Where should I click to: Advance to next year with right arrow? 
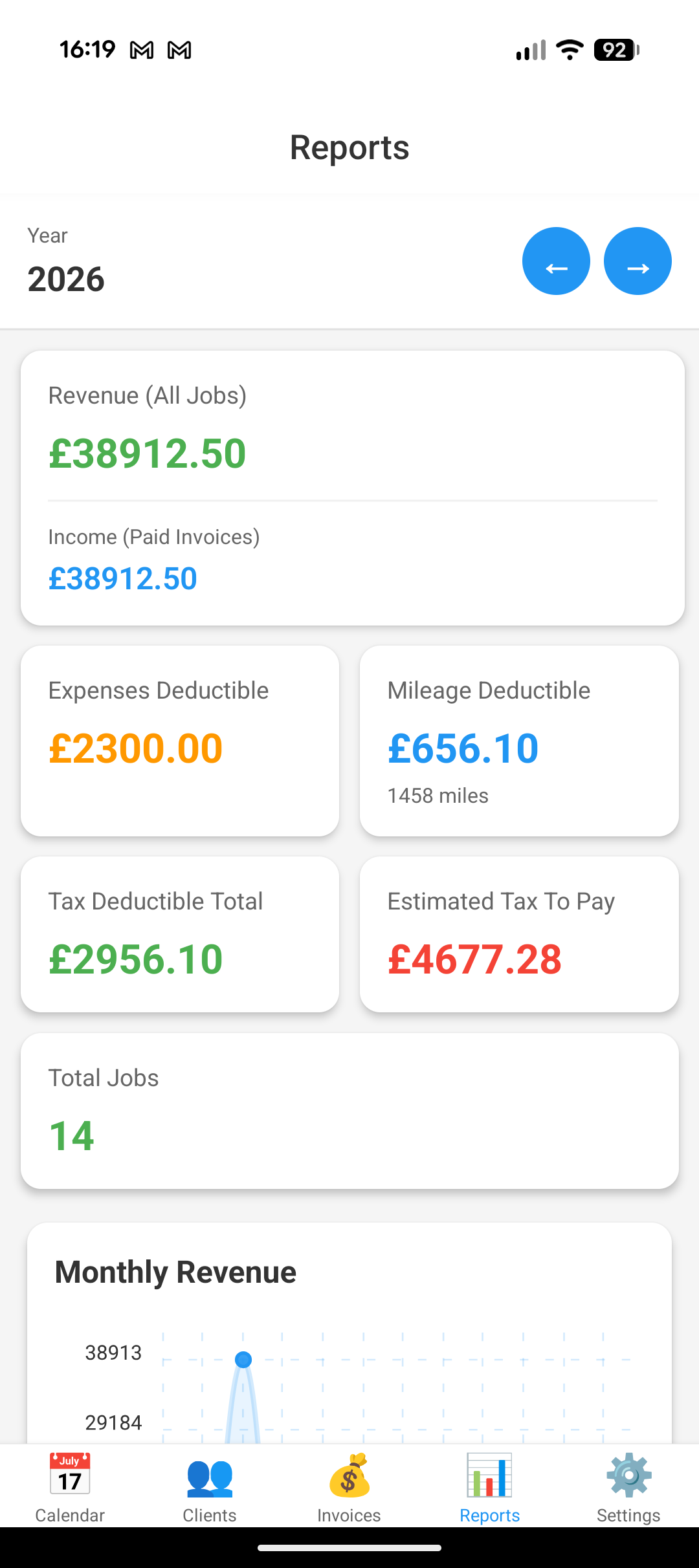tap(638, 261)
